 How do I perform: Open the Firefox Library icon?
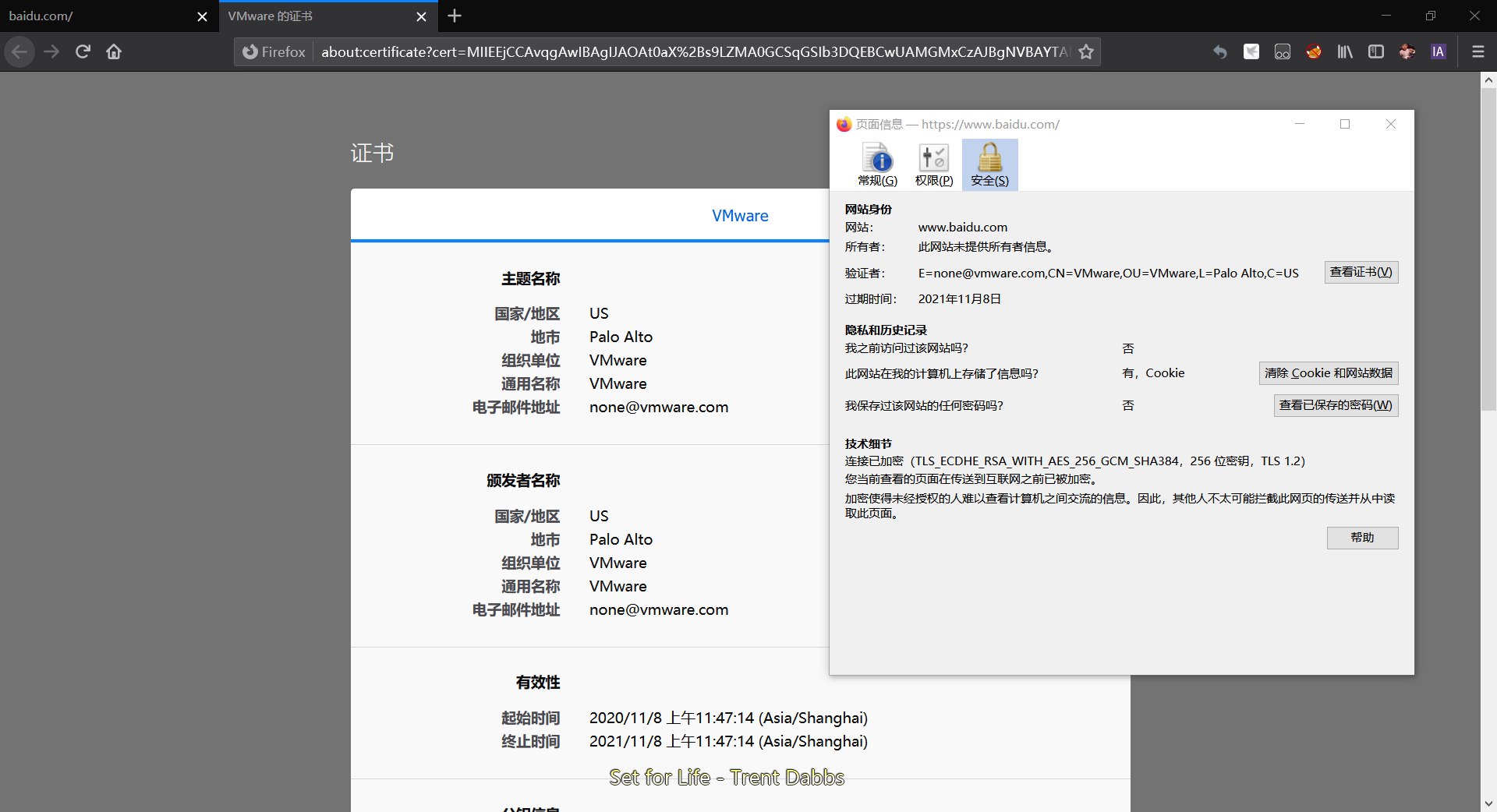pyautogui.click(x=1345, y=51)
